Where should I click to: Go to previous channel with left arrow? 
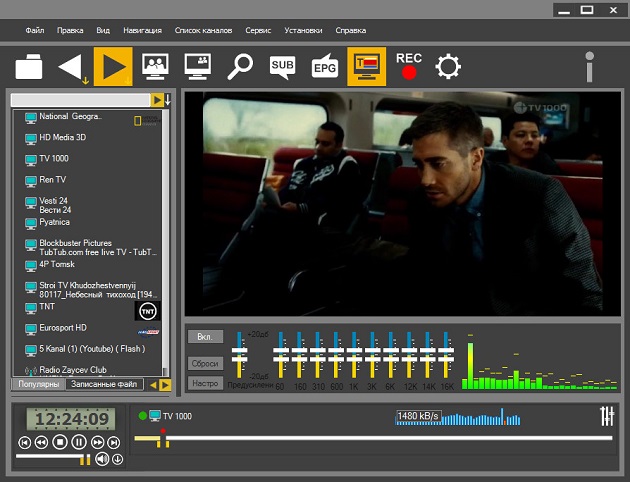pos(72,67)
